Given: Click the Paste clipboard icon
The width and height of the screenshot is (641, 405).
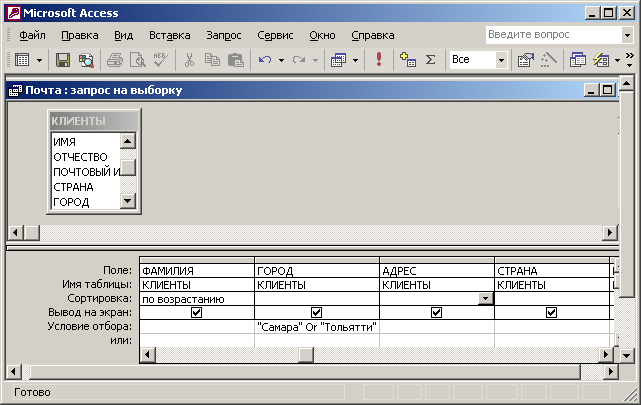Looking at the screenshot, I should point(236,60).
